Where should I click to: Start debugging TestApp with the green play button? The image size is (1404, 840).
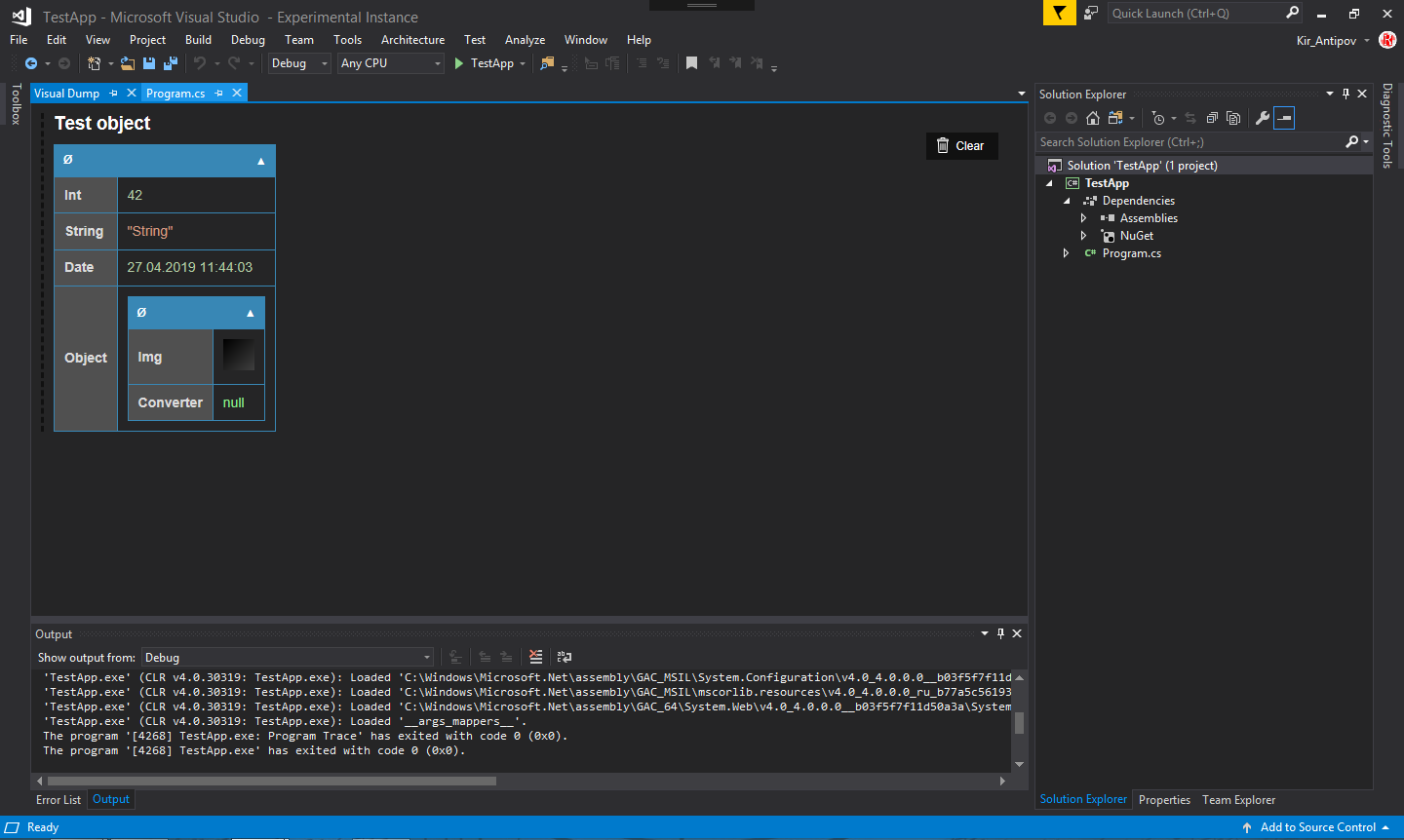coord(459,63)
